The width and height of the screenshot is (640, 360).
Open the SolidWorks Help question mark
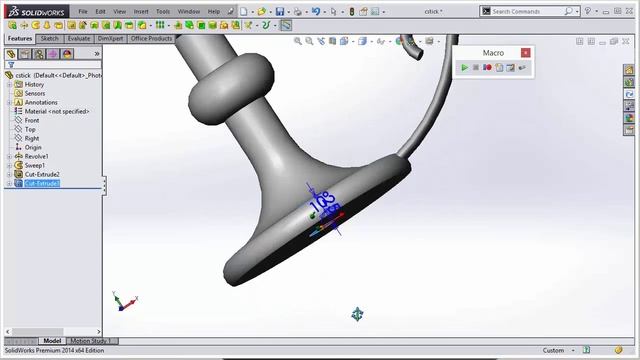pos(587,11)
